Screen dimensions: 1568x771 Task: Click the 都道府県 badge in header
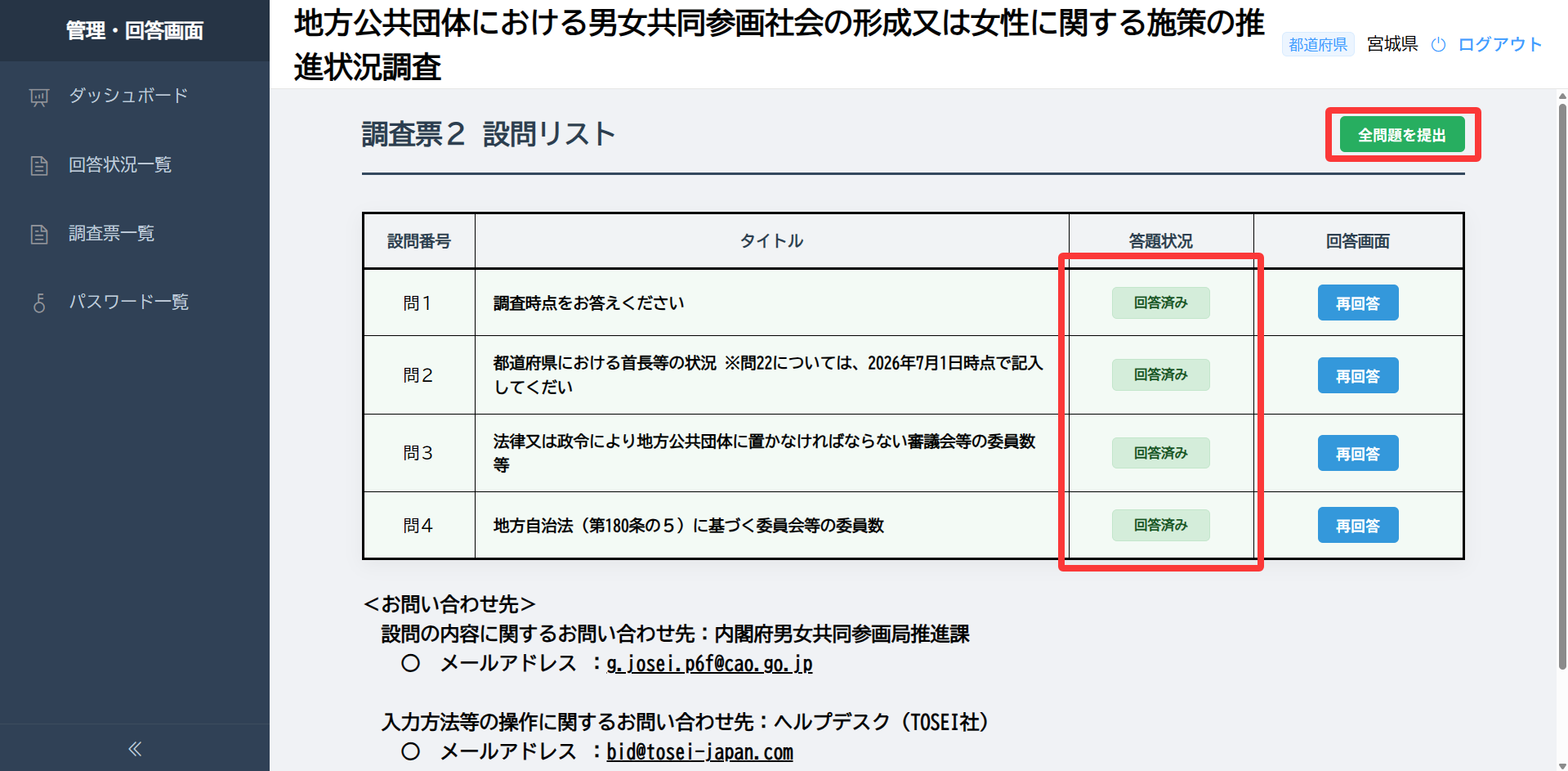pos(1318,45)
